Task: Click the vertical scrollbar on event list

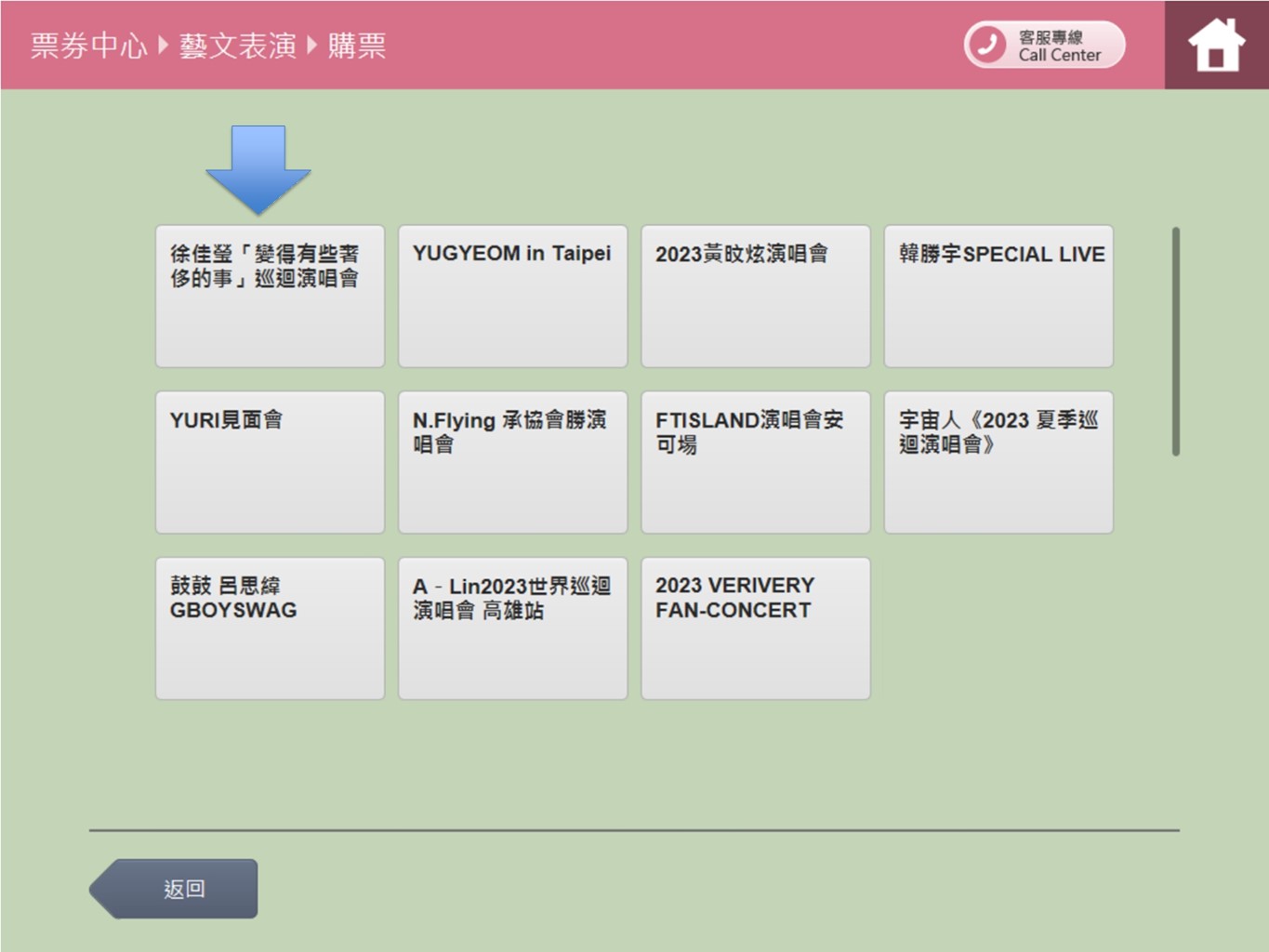Action: point(1176,341)
